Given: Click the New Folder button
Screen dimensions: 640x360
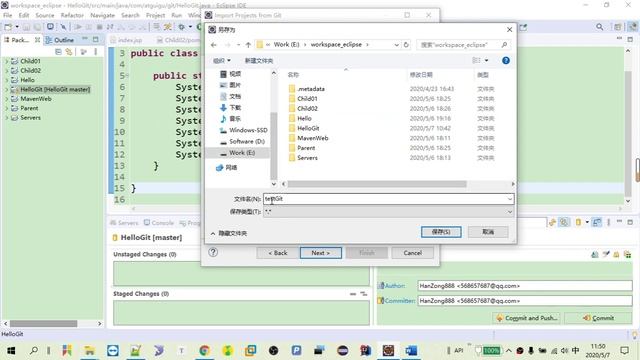Looking at the screenshot, I should (x=259, y=60).
